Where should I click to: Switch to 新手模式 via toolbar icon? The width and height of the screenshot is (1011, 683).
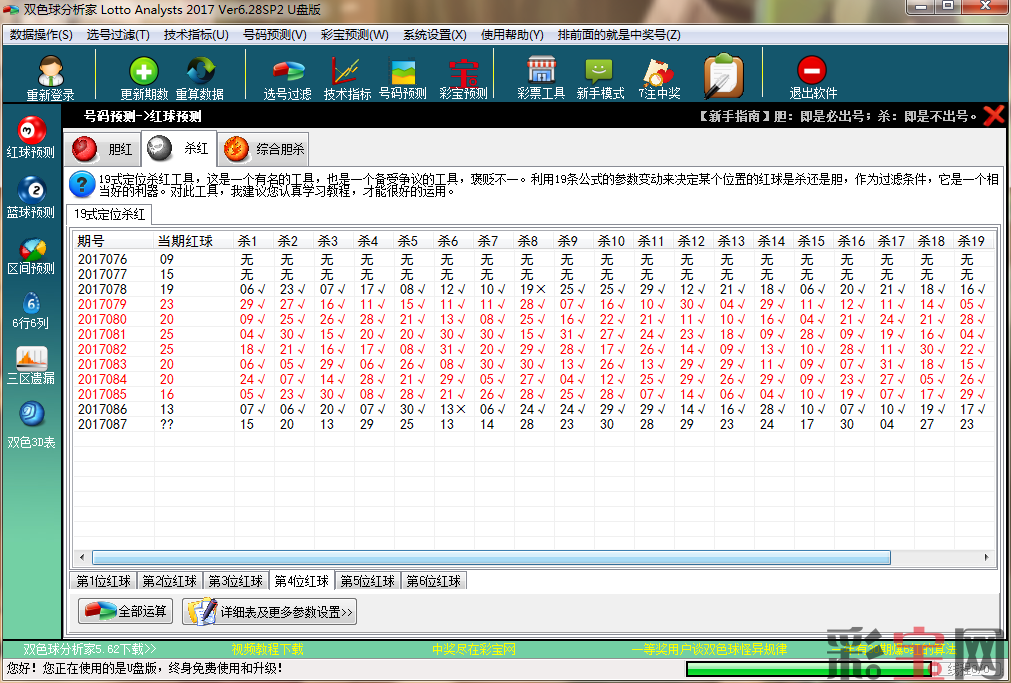[600, 73]
